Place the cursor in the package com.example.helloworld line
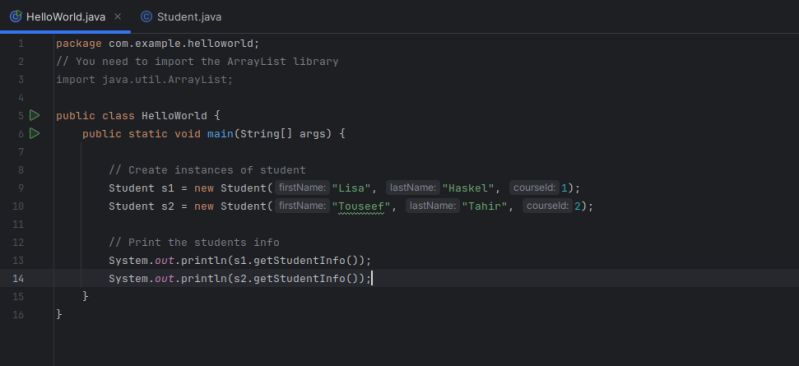The width and height of the screenshot is (799, 366). (157, 44)
